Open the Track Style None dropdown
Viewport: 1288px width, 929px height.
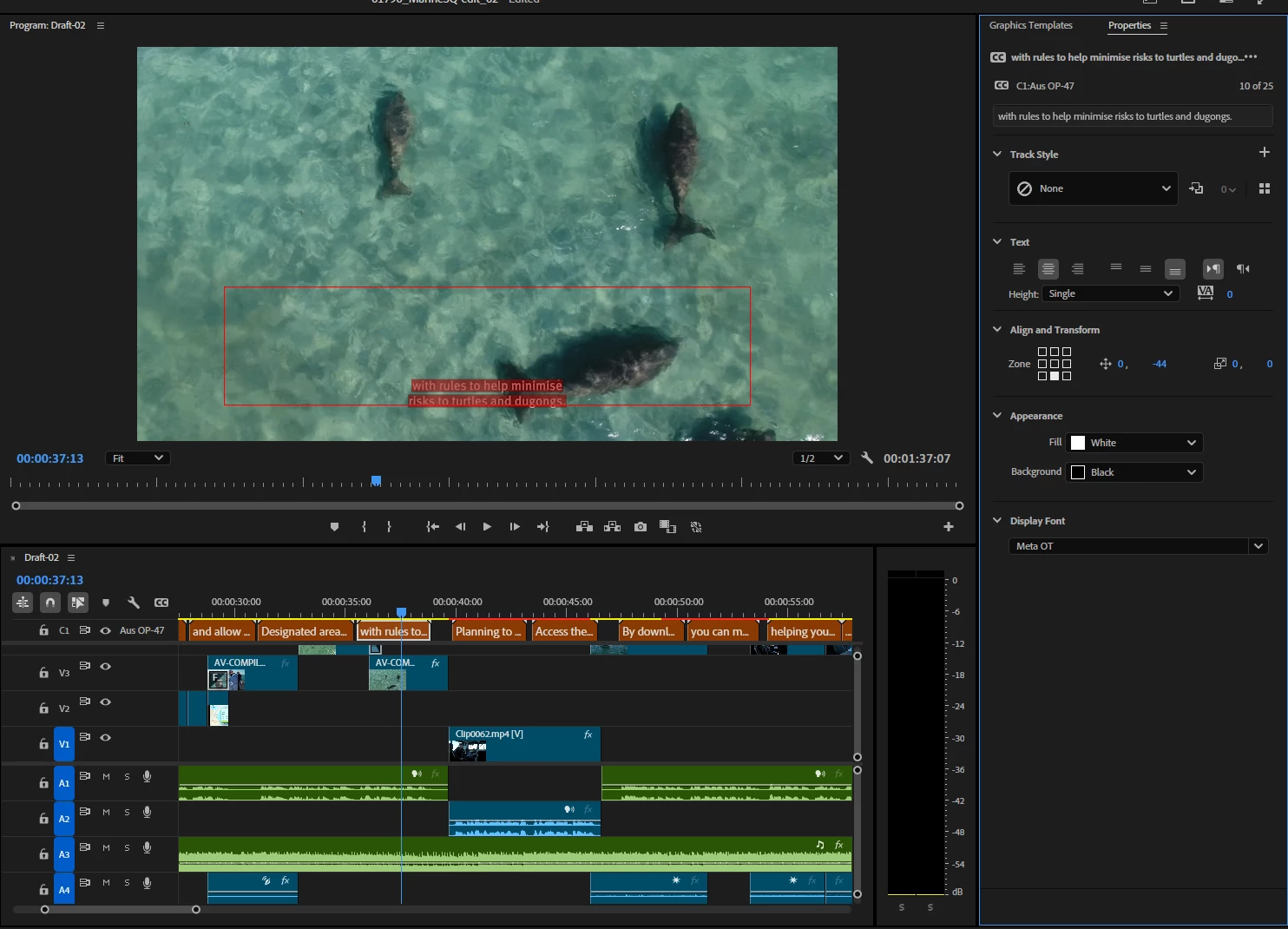[1093, 188]
